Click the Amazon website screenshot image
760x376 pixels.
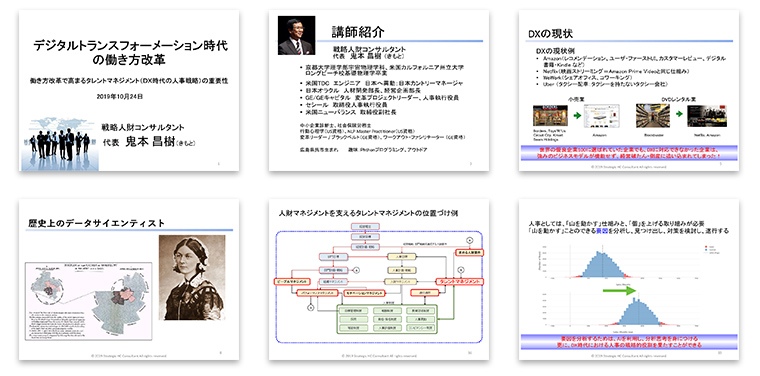pyautogui.click(x=602, y=116)
